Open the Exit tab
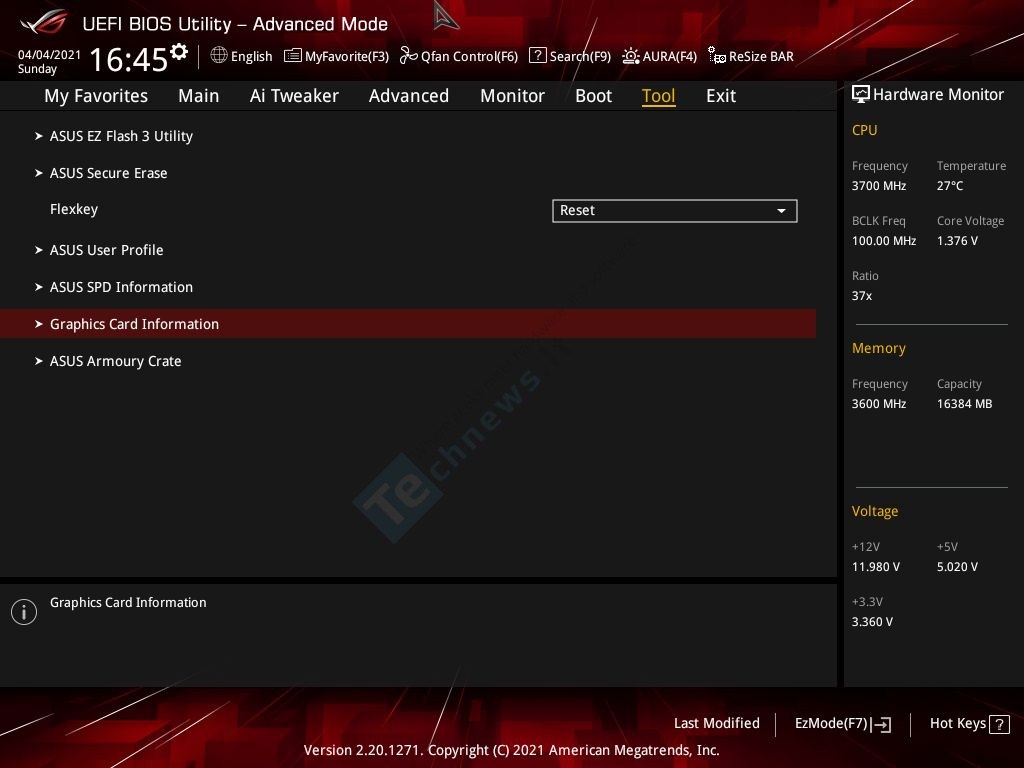The width and height of the screenshot is (1024, 768). (721, 96)
